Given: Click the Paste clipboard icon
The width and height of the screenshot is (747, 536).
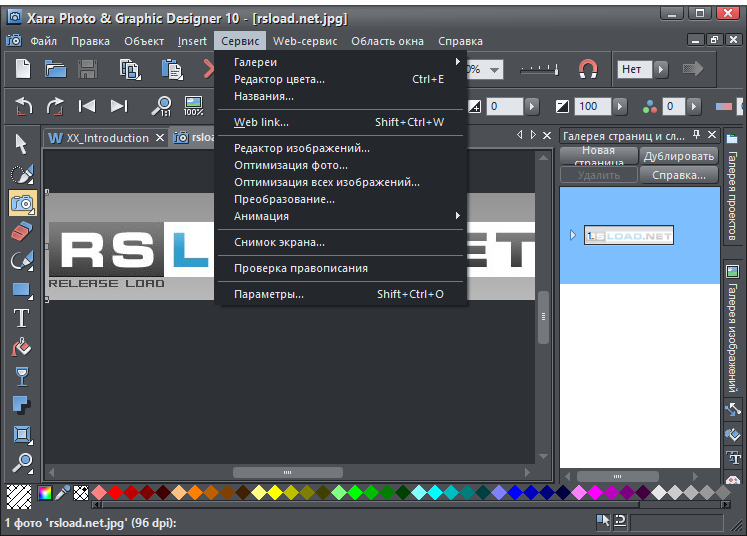Looking at the screenshot, I should pyautogui.click(x=172, y=70).
